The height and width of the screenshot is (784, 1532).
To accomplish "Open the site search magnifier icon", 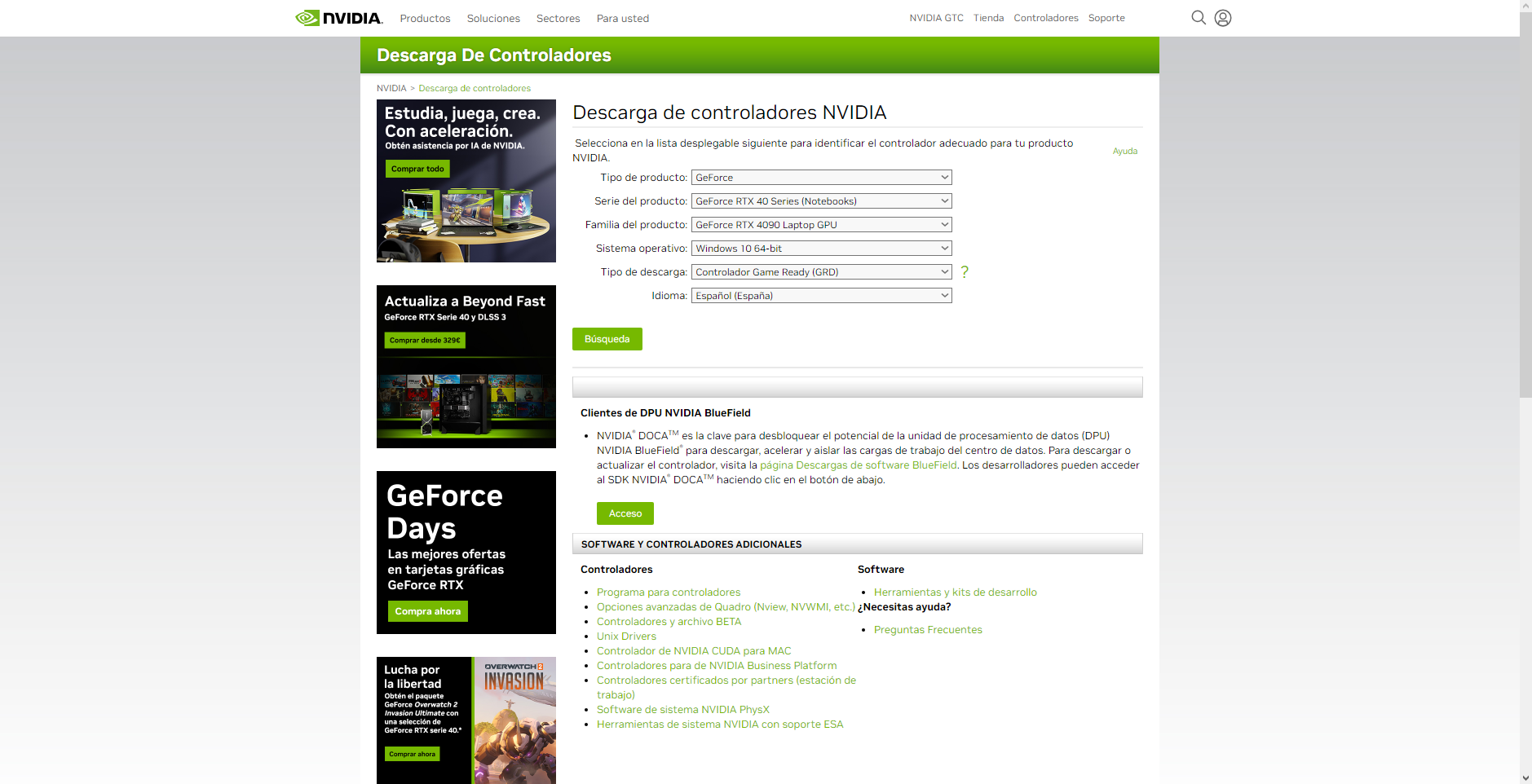I will 1199,18.
